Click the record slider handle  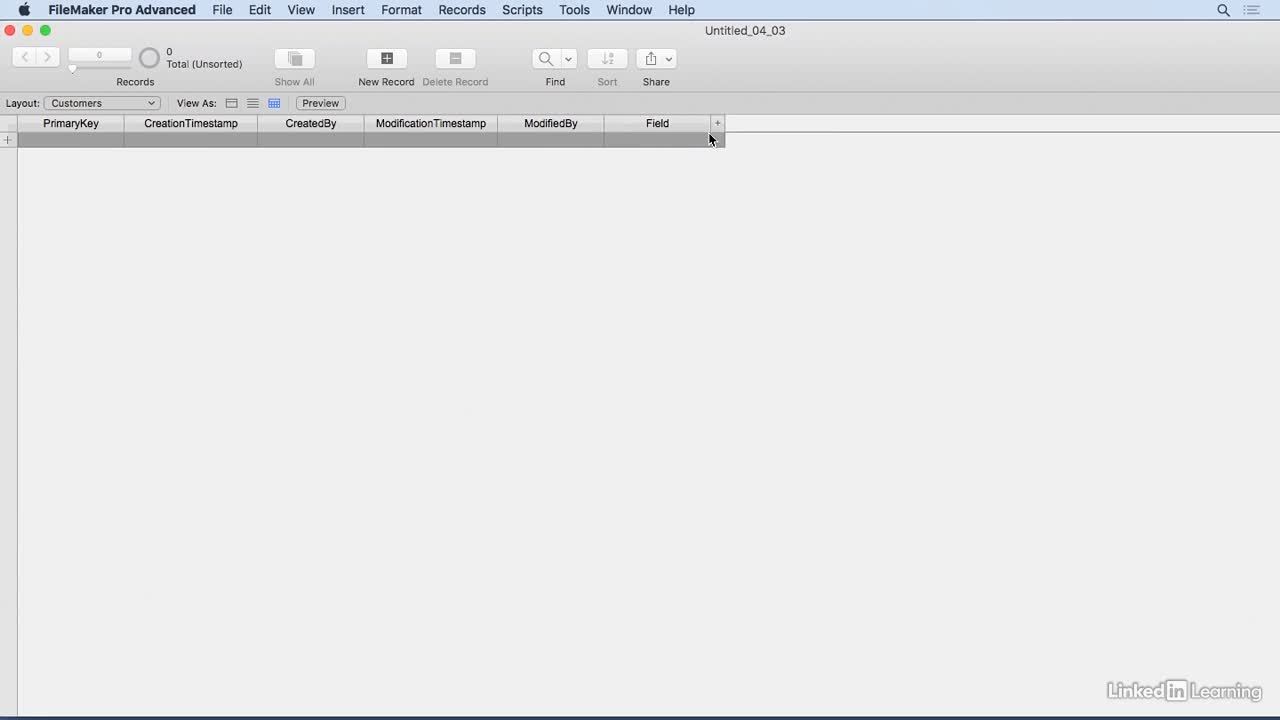(x=72, y=69)
